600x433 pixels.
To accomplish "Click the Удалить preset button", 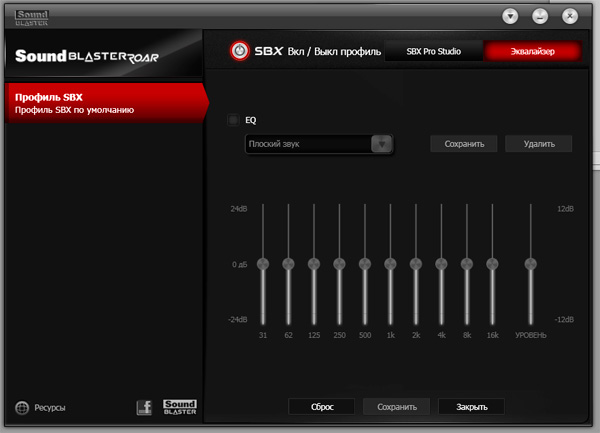I will 538,144.
